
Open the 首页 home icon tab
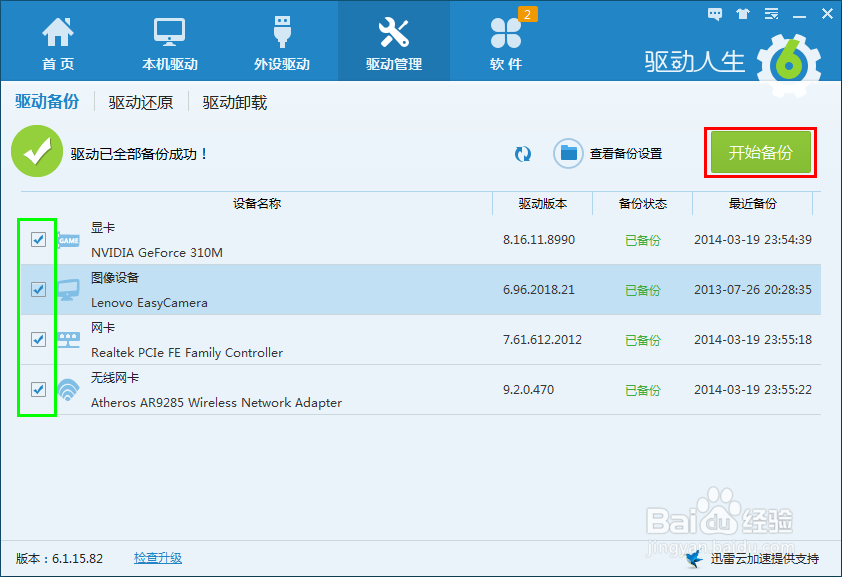click(58, 32)
